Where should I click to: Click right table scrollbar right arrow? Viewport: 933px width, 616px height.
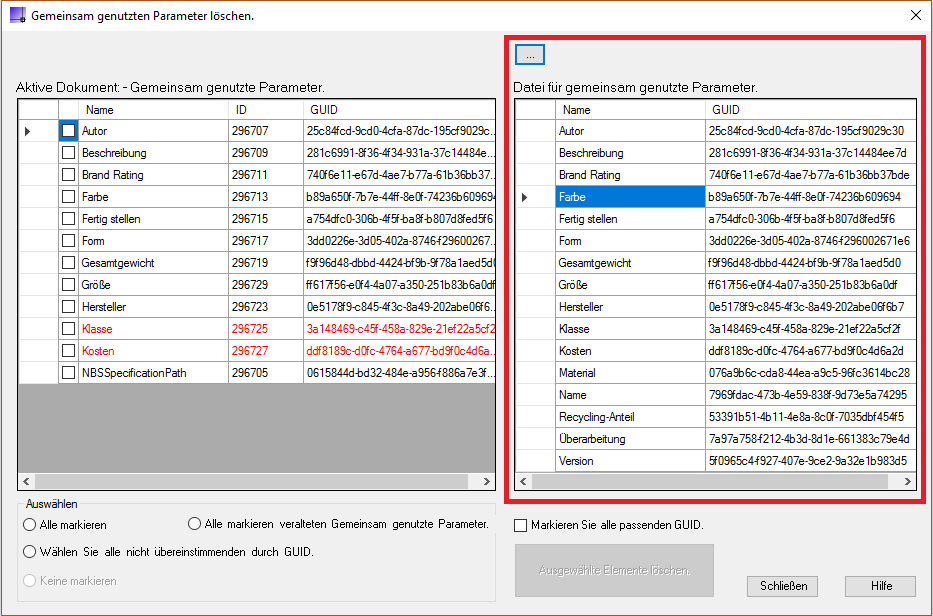[x=907, y=481]
